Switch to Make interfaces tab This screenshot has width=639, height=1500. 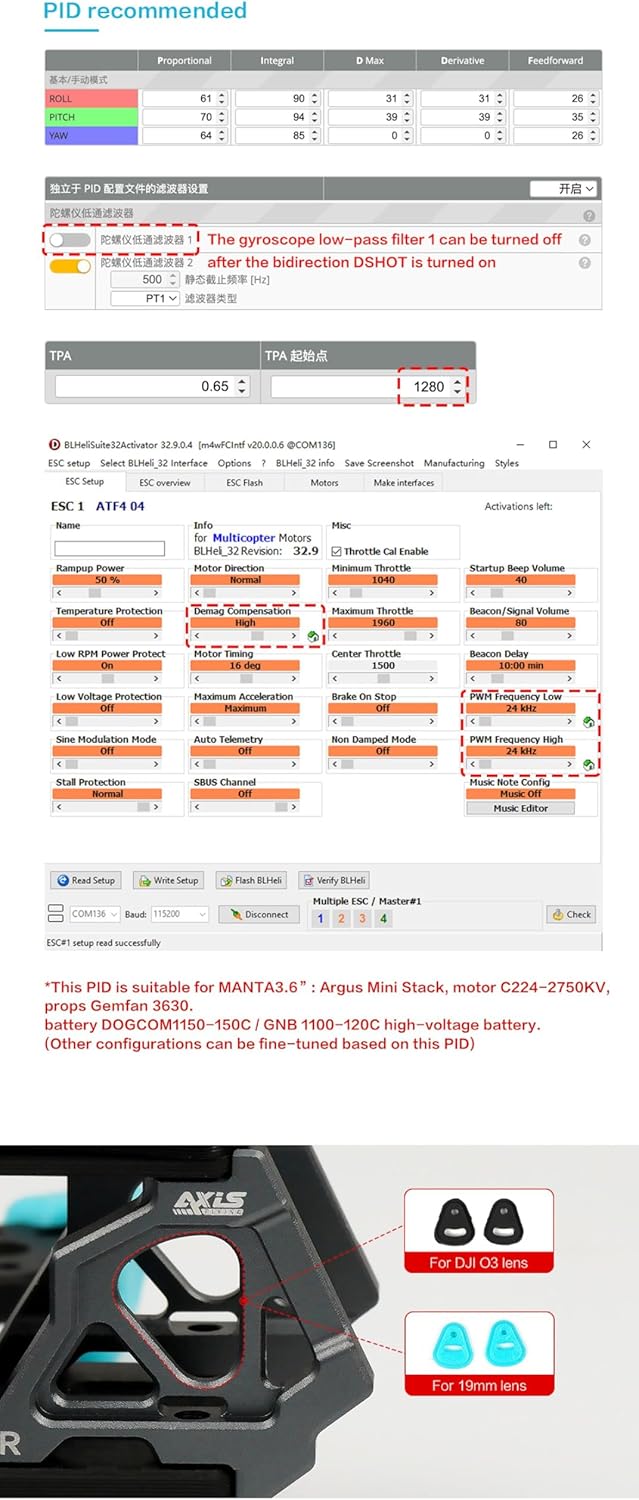404,482
